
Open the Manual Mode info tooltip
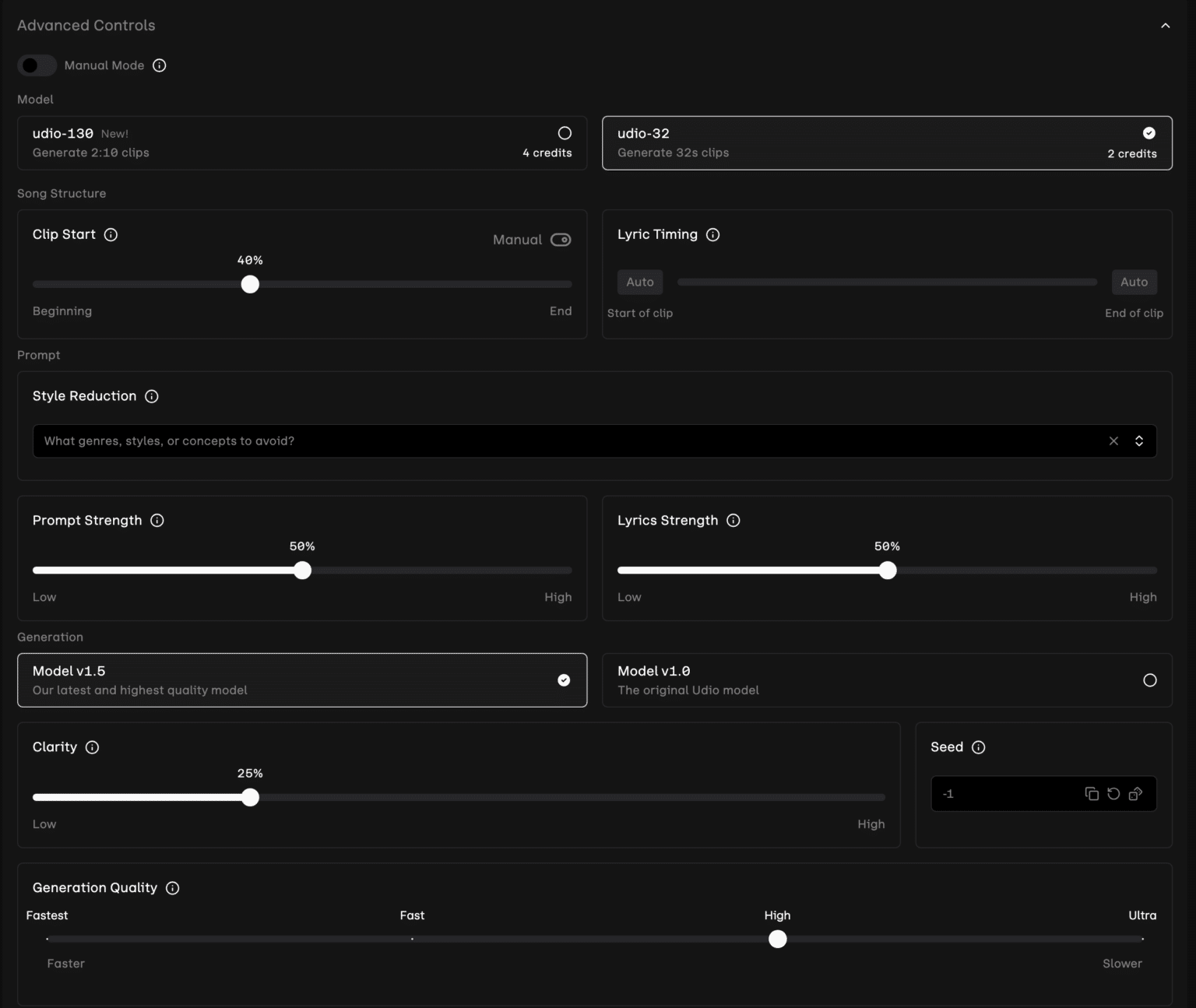(160, 65)
